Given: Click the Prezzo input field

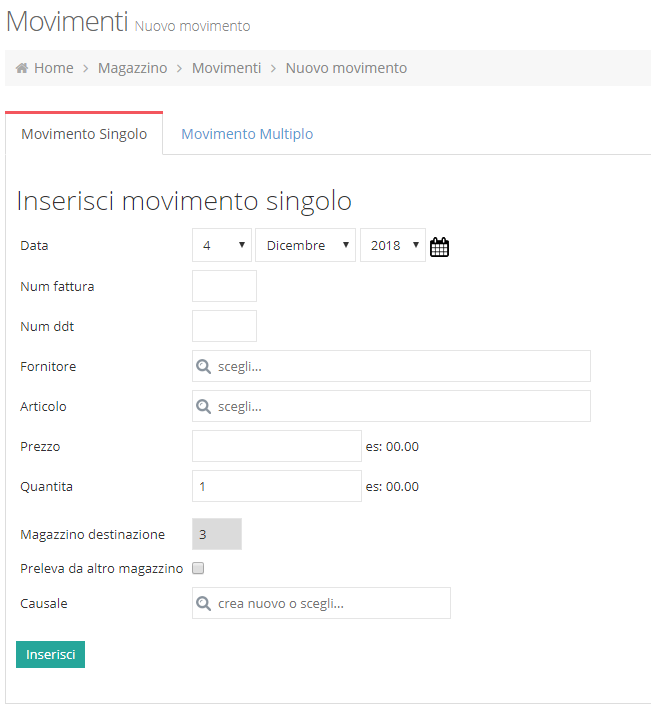Looking at the screenshot, I should [x=277, y=446].
